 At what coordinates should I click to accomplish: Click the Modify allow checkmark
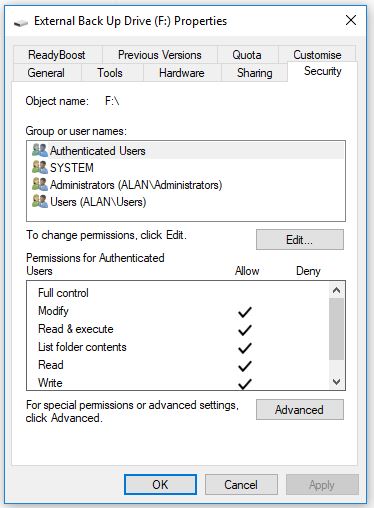tap(245, 312)
